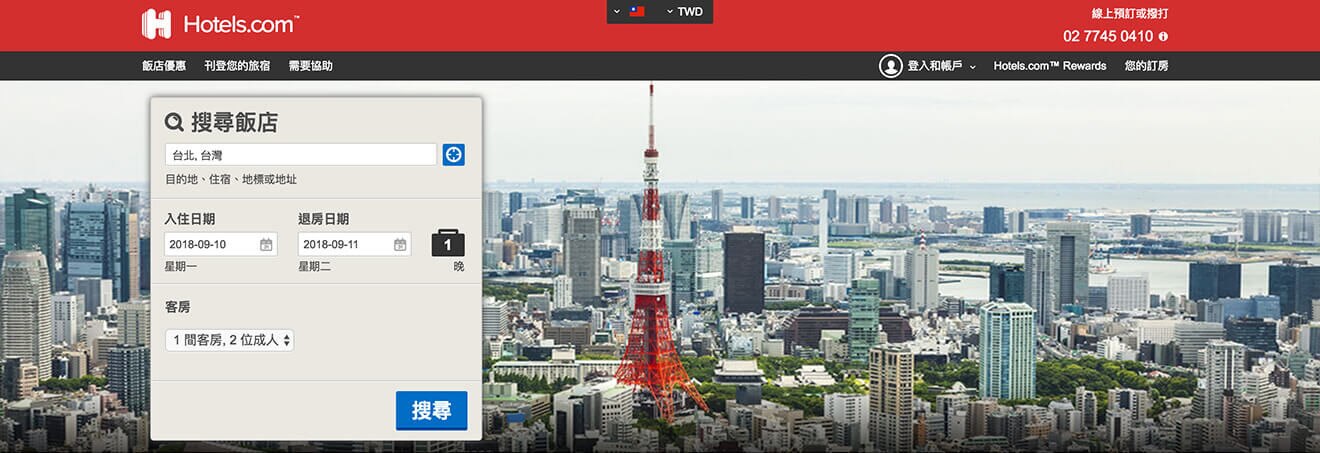Click the 客房 label
Image resolution: width=1320 pixels, height=453 pixels.
177,308
